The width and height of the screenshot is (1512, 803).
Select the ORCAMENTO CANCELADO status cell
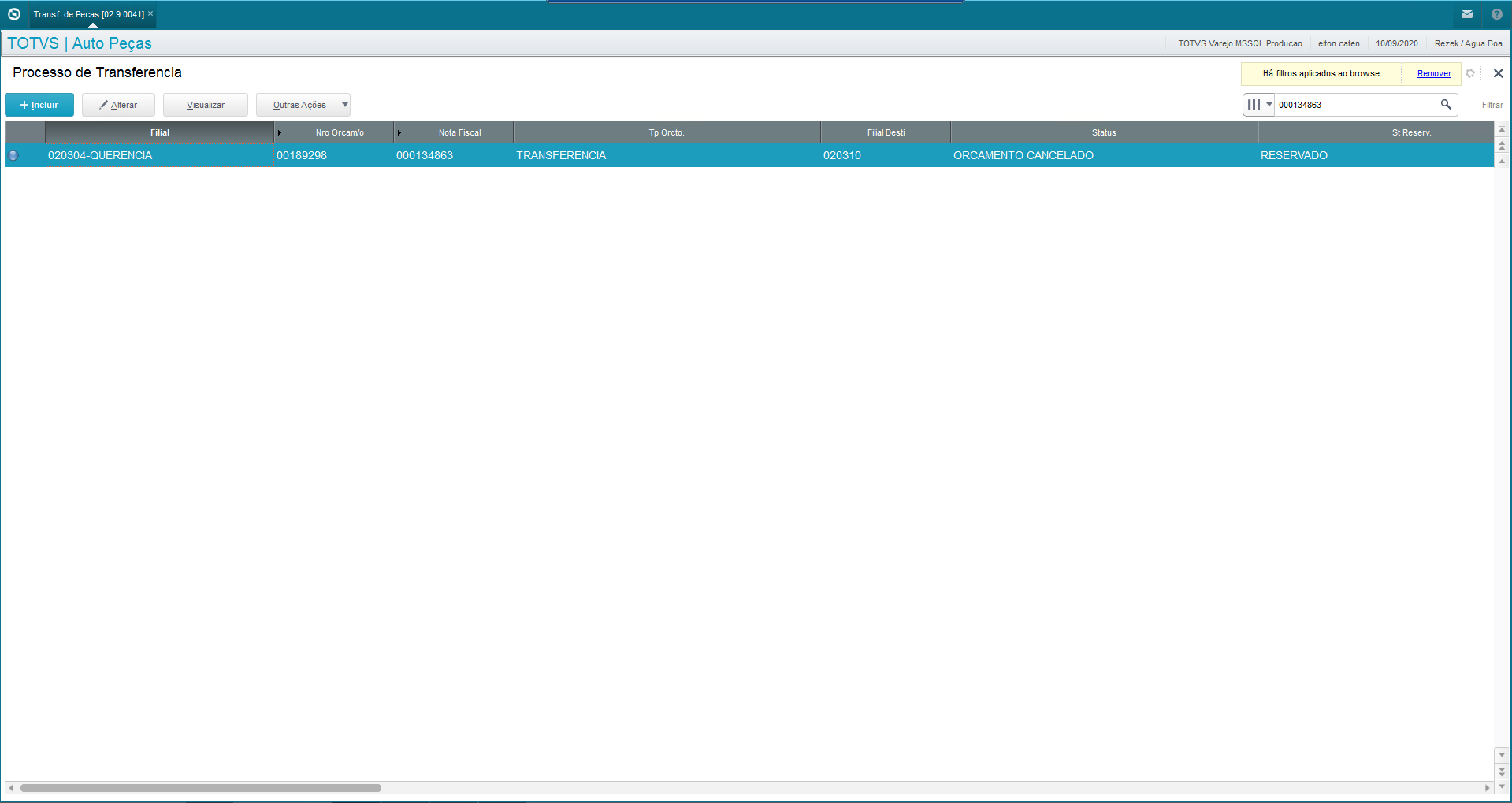(x=1104, y=155)
